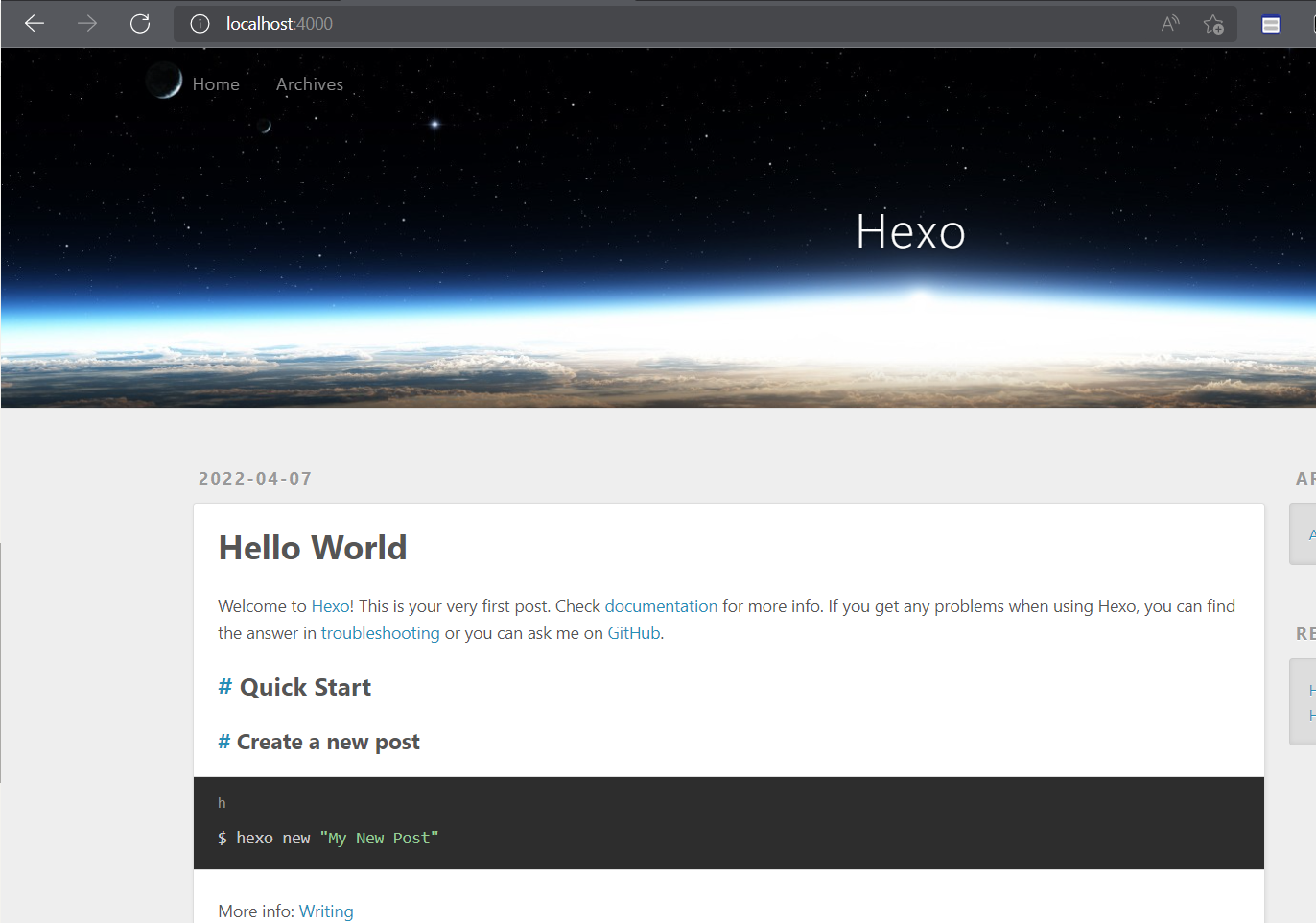Open the troubleshooting link
Viewport: 1316px width, 923px height.
tap(380, 633)
